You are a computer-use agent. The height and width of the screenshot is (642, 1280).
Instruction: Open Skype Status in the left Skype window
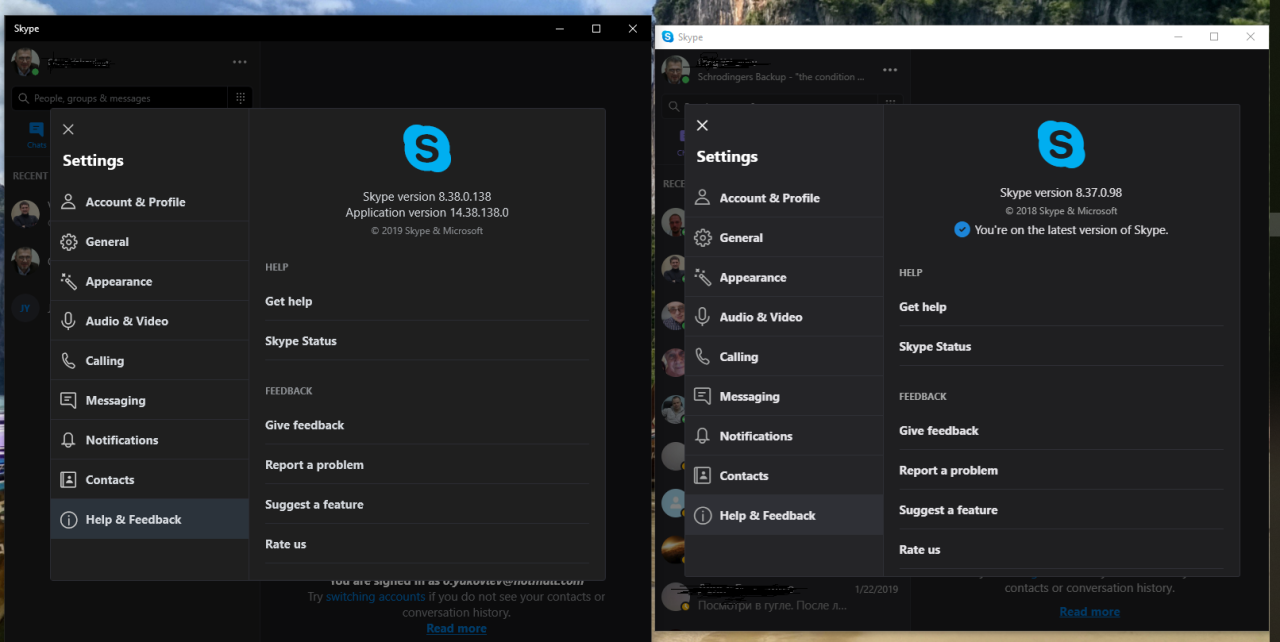coord(427,341)
